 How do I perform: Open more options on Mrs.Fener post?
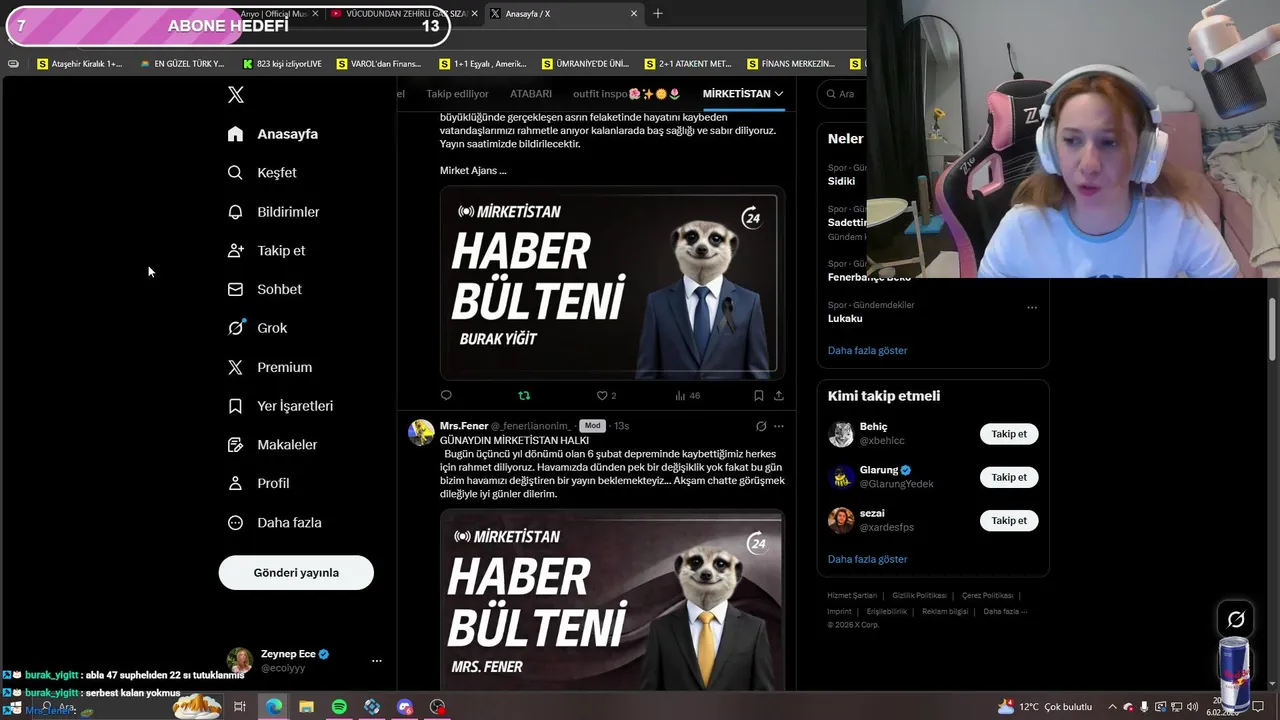point(779,426)
